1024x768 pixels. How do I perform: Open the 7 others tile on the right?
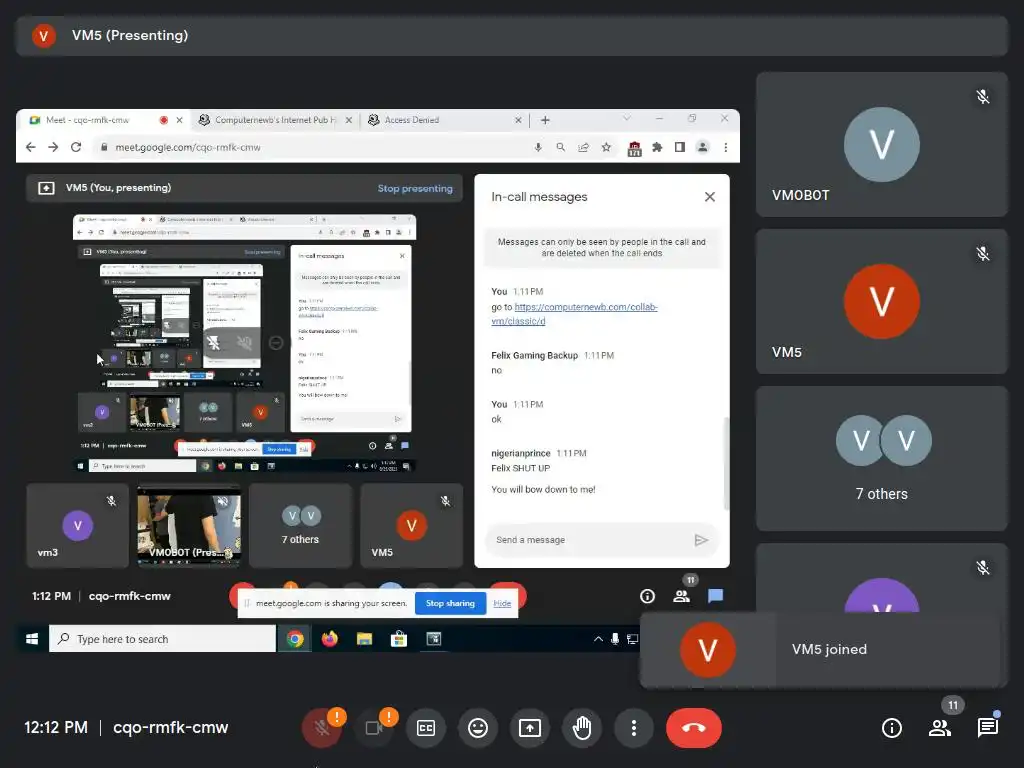(882, 458)
